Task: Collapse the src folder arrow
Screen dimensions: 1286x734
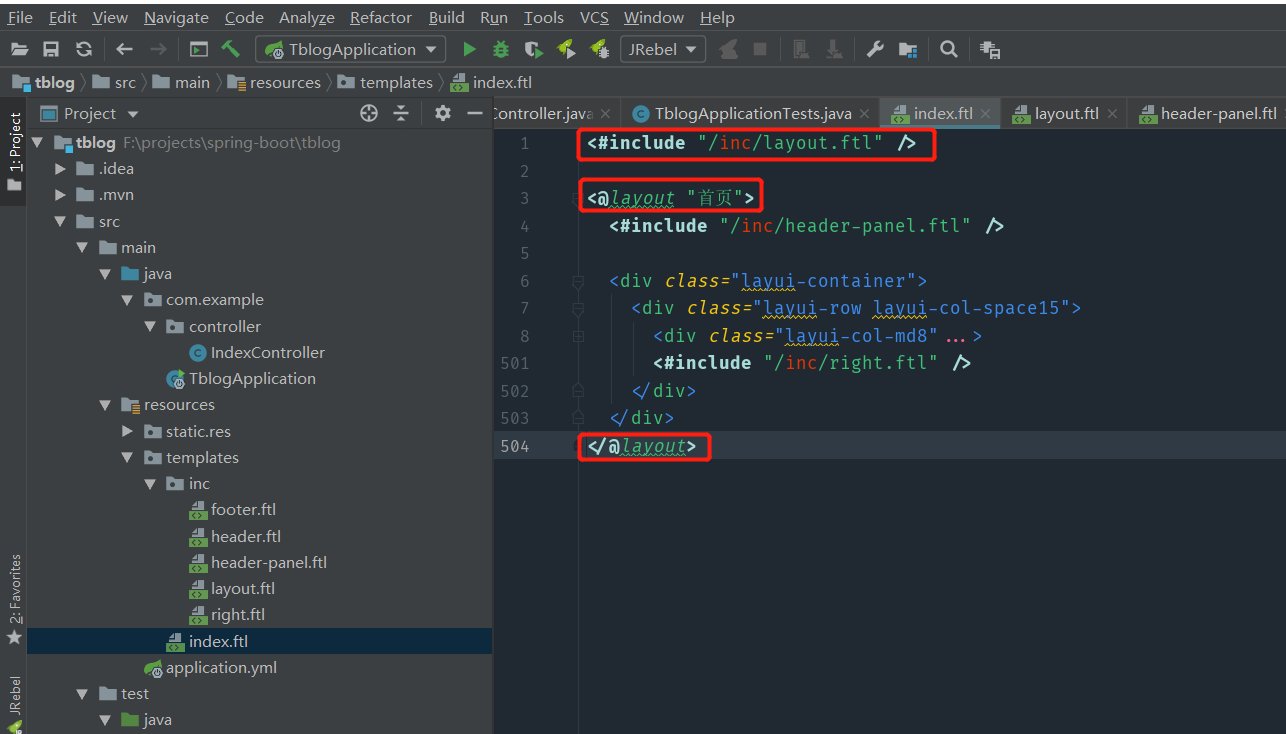Action: pos(61,222)
